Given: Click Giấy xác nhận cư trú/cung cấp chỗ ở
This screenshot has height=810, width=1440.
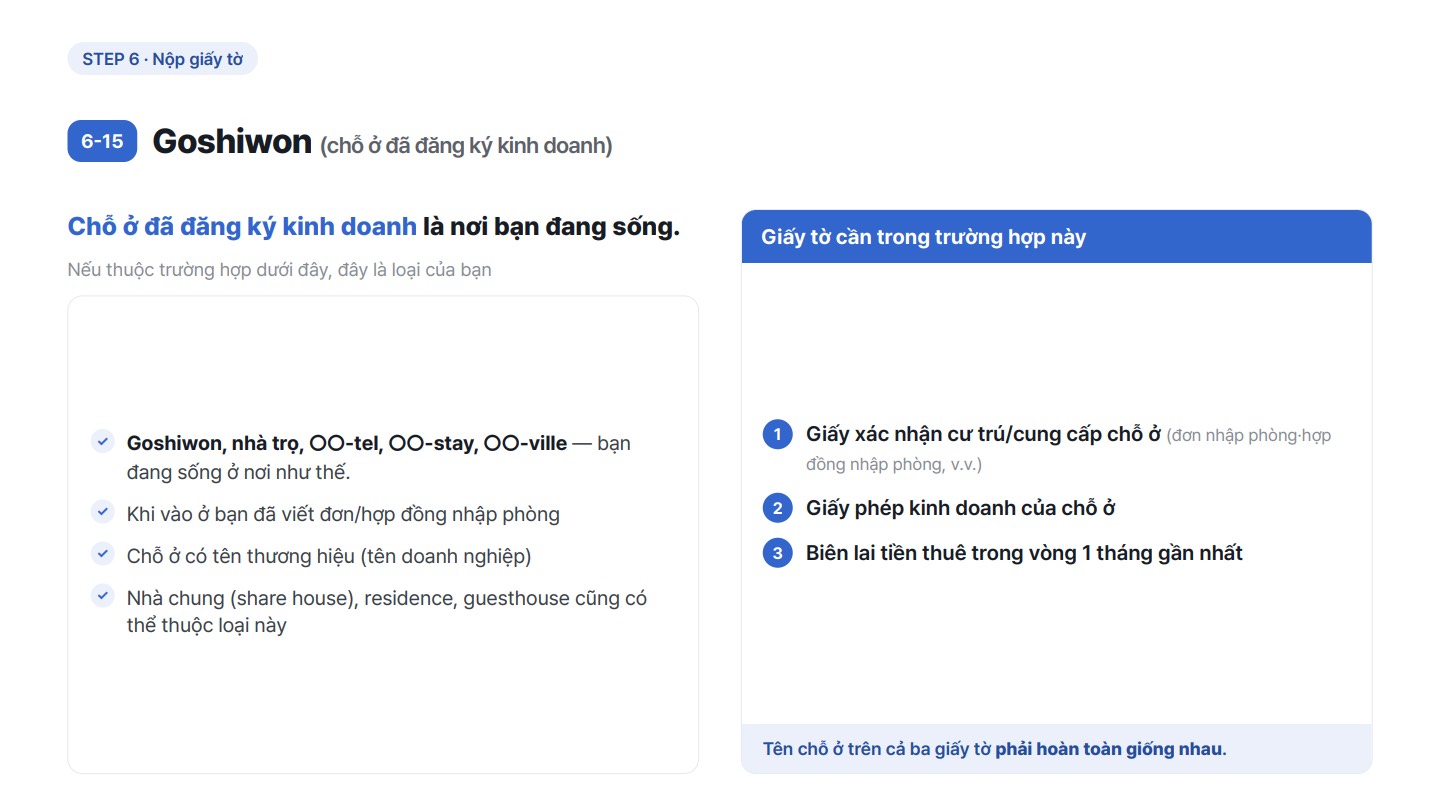Looking at the screenshot, I should pyautogui.click(x=983, y=434).
